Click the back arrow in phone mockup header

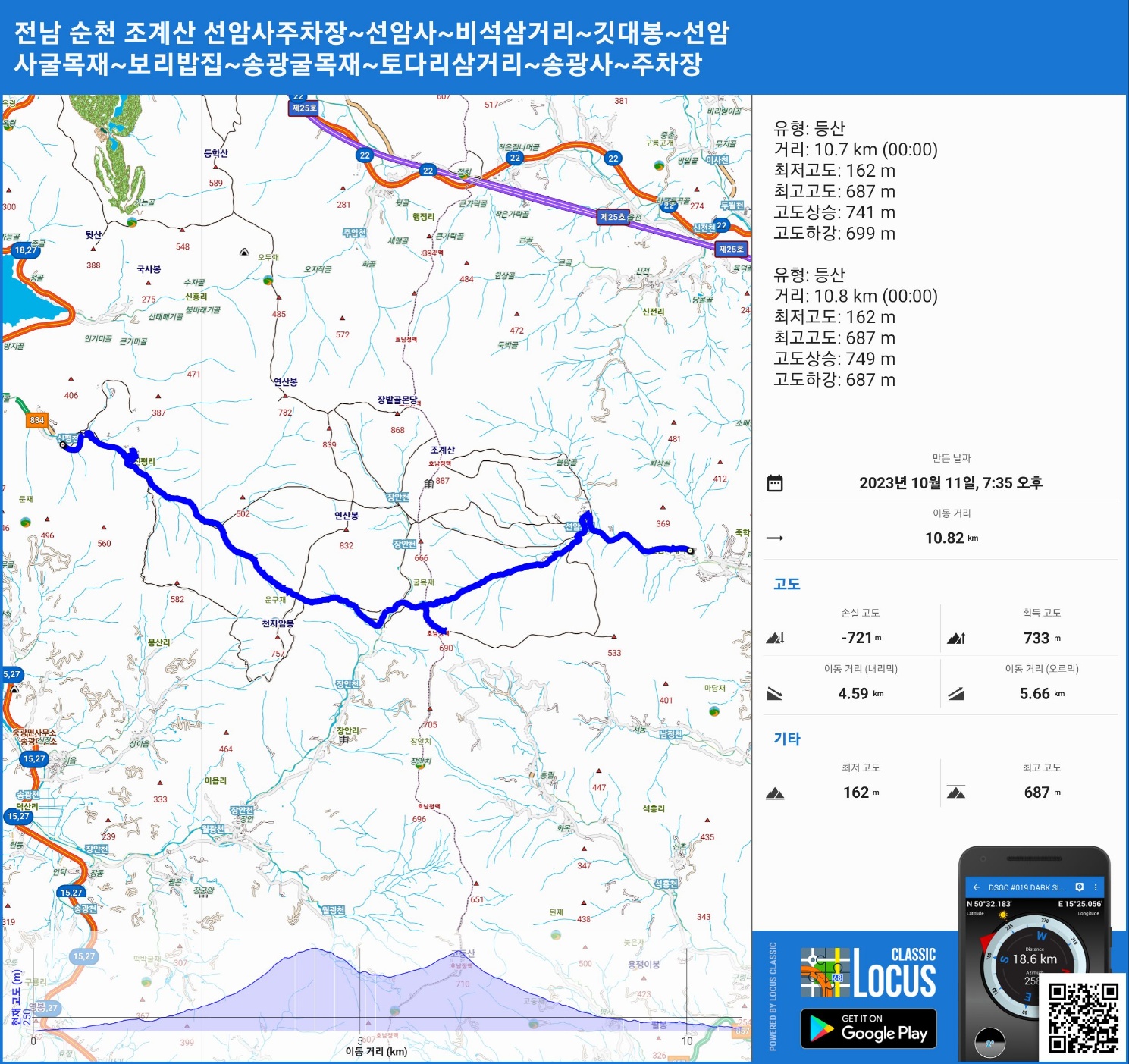point(976,887)
